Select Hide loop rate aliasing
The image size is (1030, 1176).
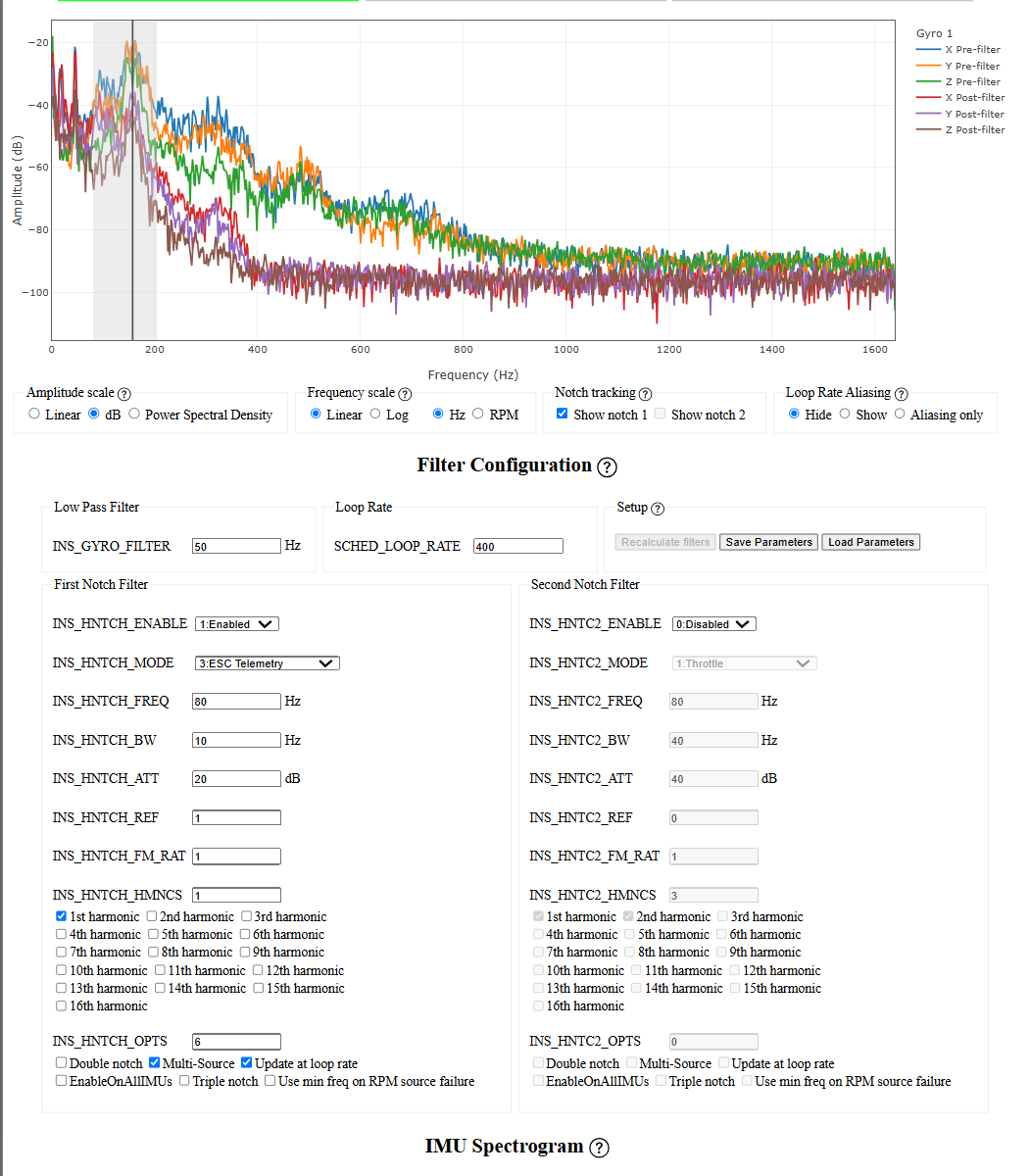794,414
